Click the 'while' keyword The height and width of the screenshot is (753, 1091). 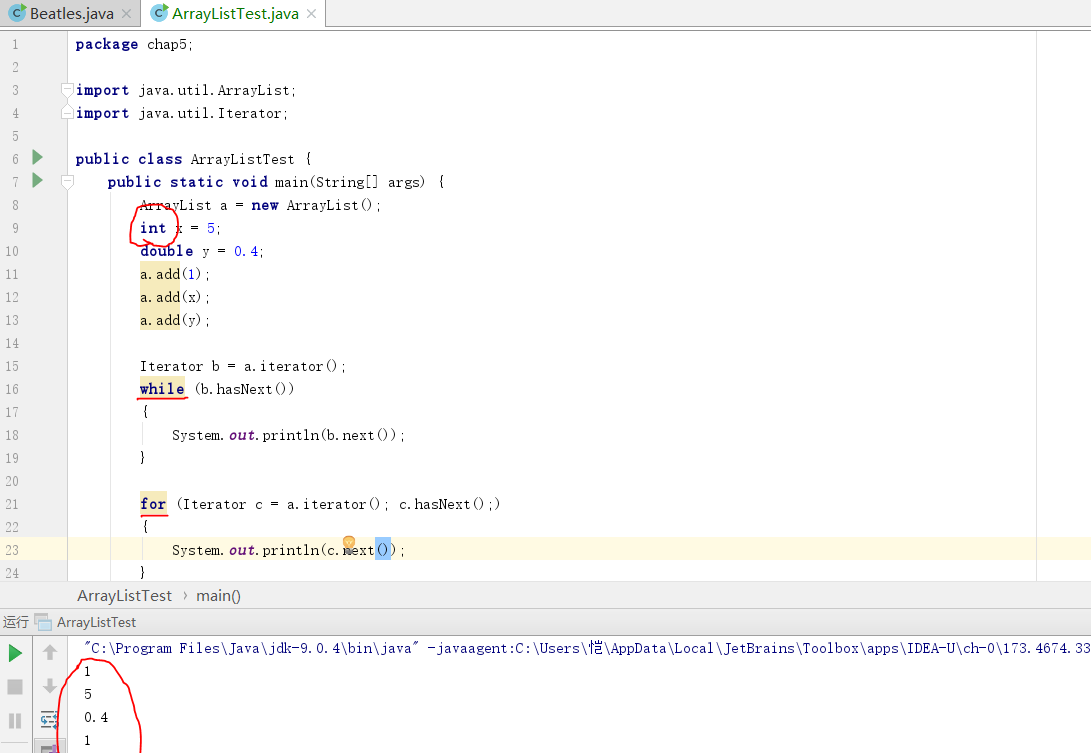click(162, 389)
